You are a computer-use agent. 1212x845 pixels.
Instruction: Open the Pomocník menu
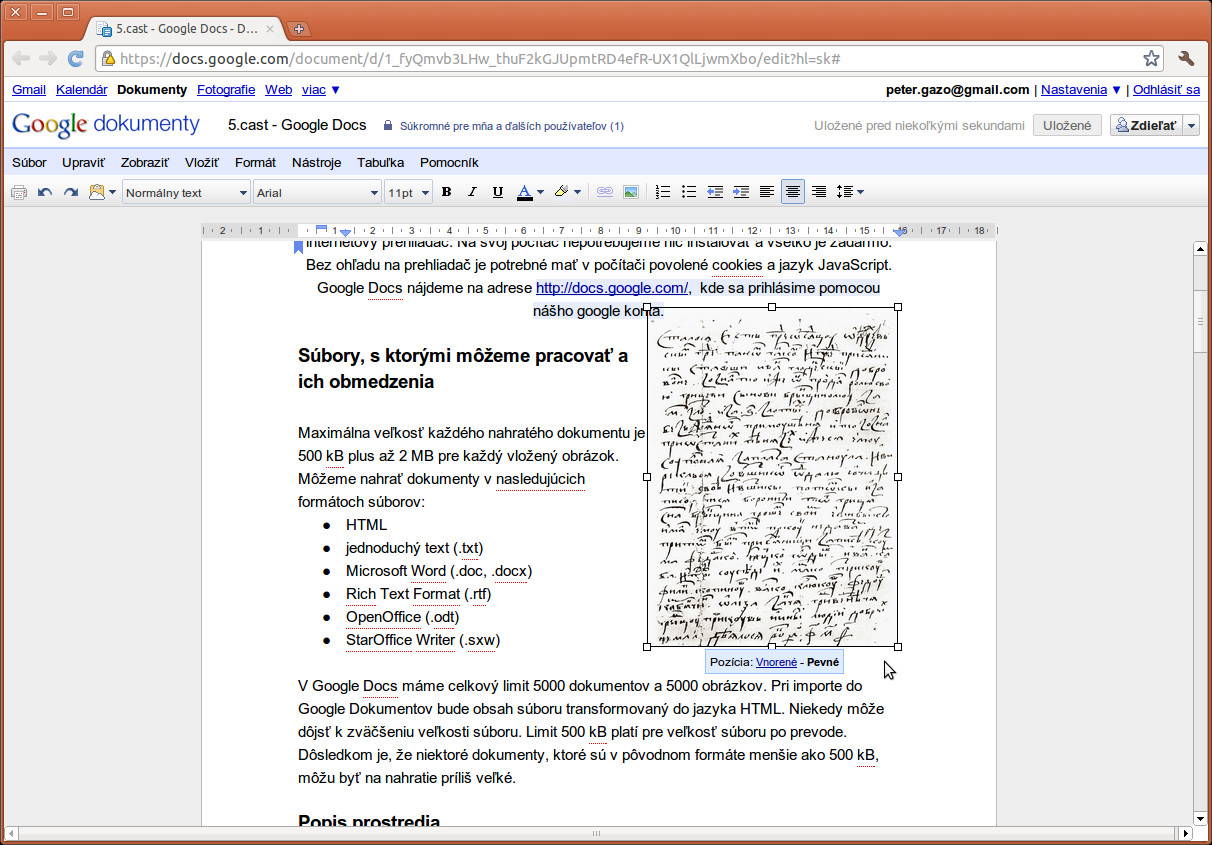point(449,162)
